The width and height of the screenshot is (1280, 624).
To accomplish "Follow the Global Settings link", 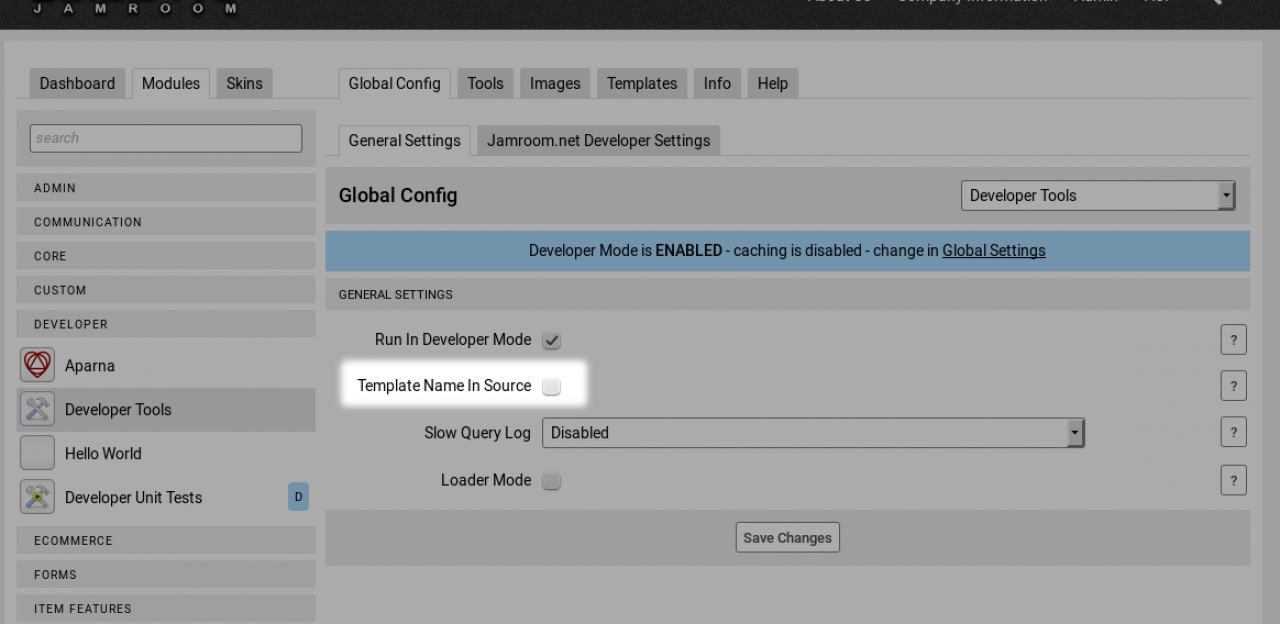I will pyautogui.click(x=993, y=251).
